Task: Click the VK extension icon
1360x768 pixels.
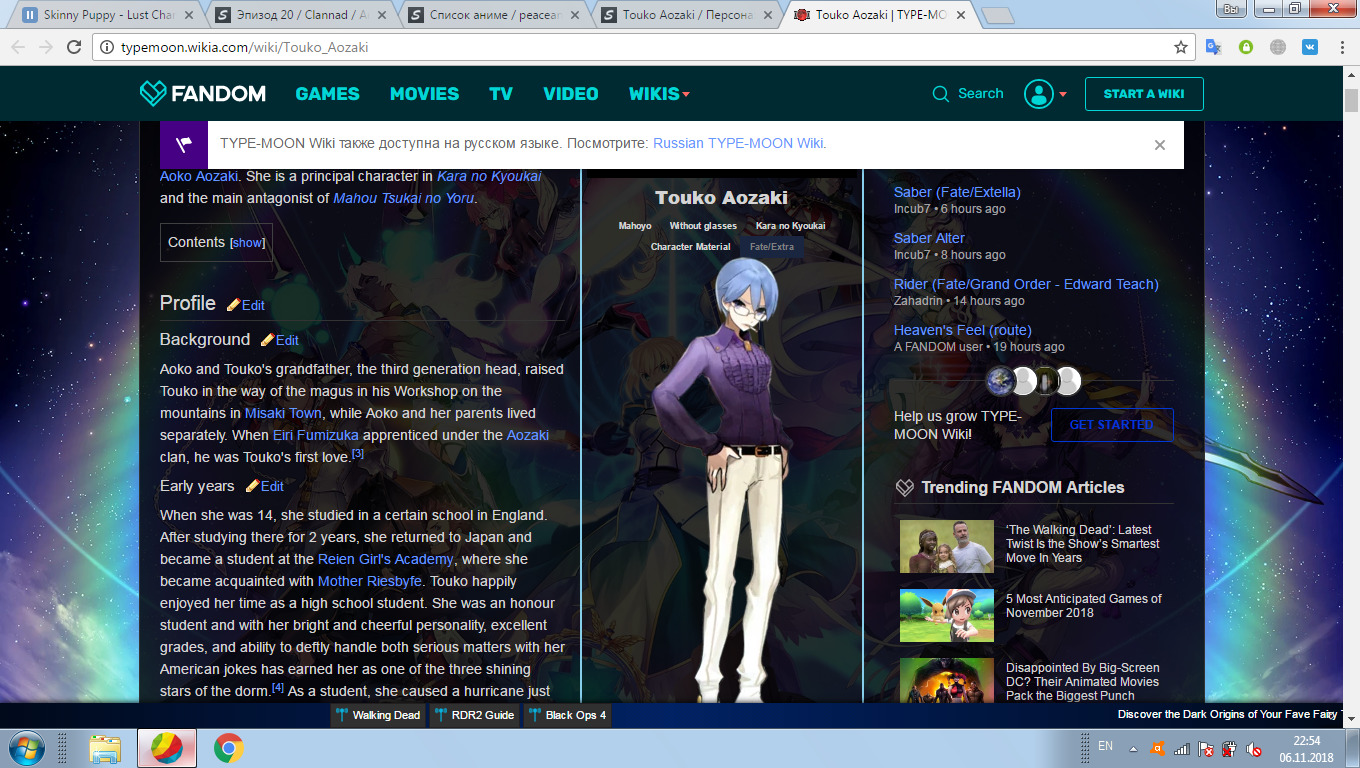Action: tap(1309, 47)
